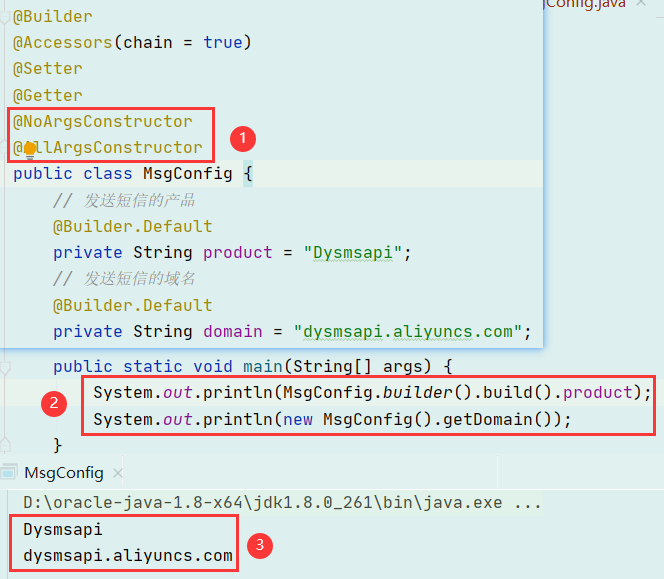Click the first @Builder.Default above product

pyautogui.click(x=133, y=227)
